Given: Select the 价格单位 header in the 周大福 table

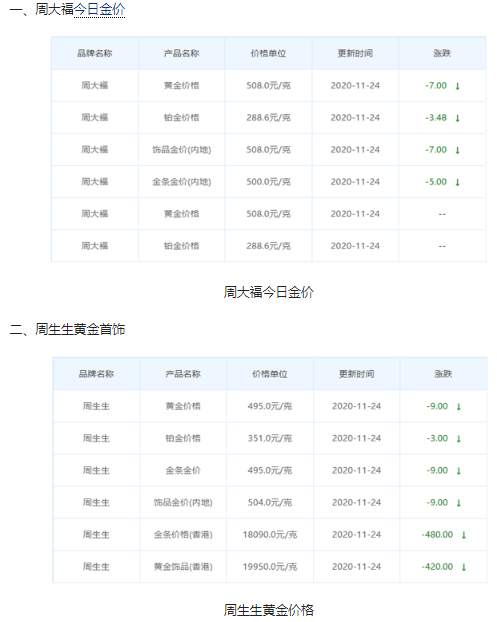Looking at the screenshot, I should click(x=269, y=53).
